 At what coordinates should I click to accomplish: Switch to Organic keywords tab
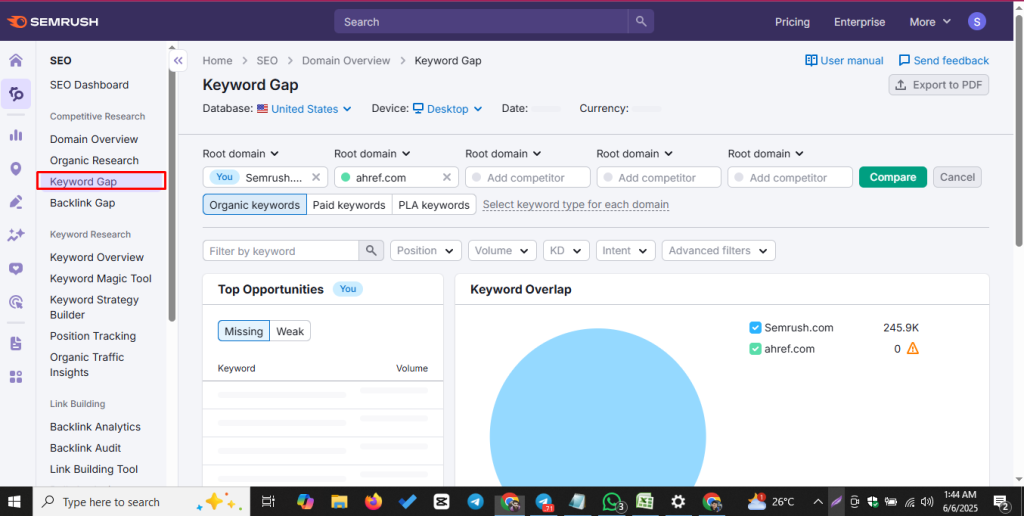pos(255,204)
